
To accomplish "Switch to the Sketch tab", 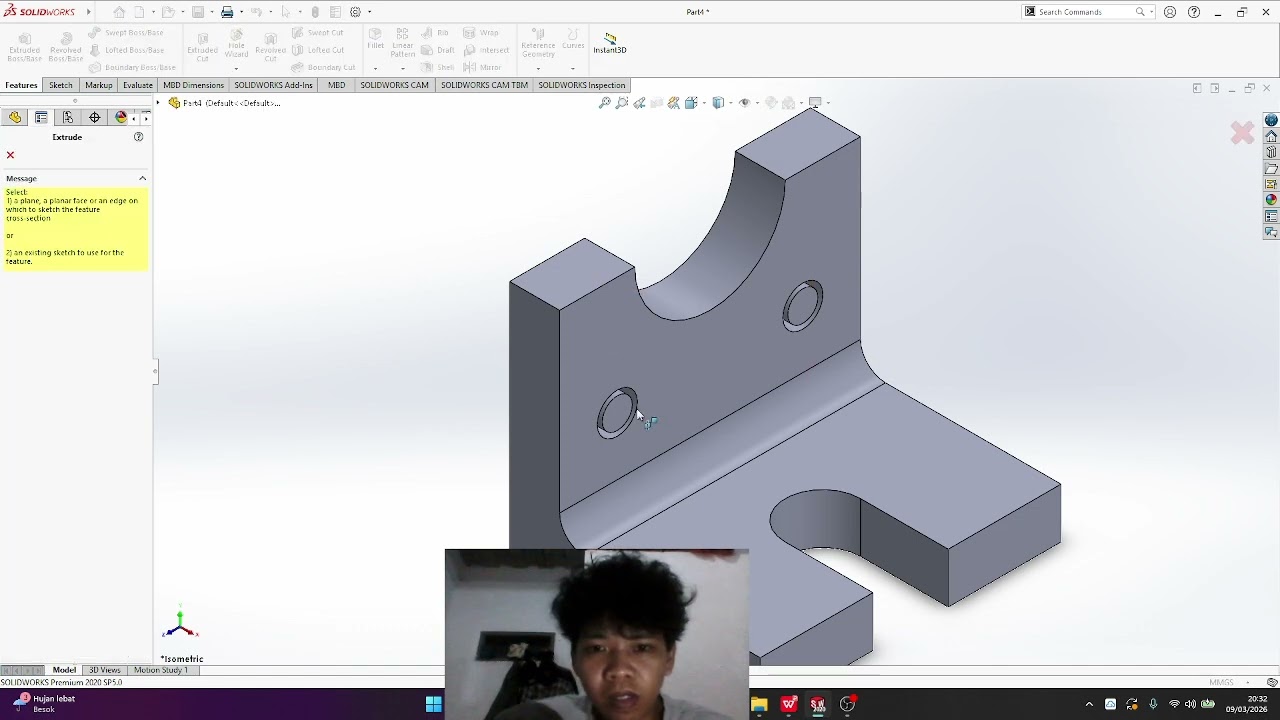I will pyautogui.click(x=61, y=85).
